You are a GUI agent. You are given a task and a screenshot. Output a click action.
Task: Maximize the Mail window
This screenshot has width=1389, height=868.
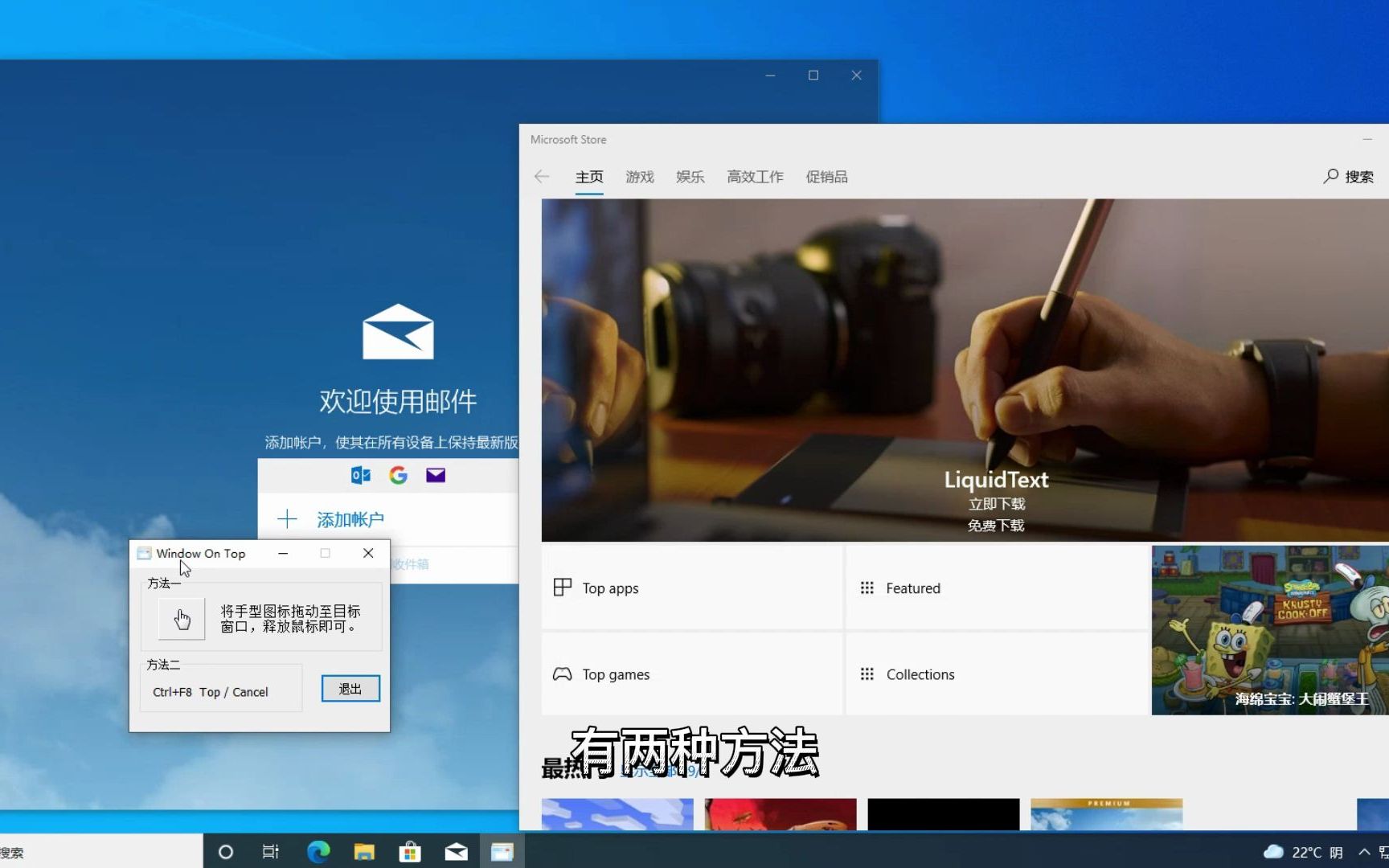click(x=813, y=75)
